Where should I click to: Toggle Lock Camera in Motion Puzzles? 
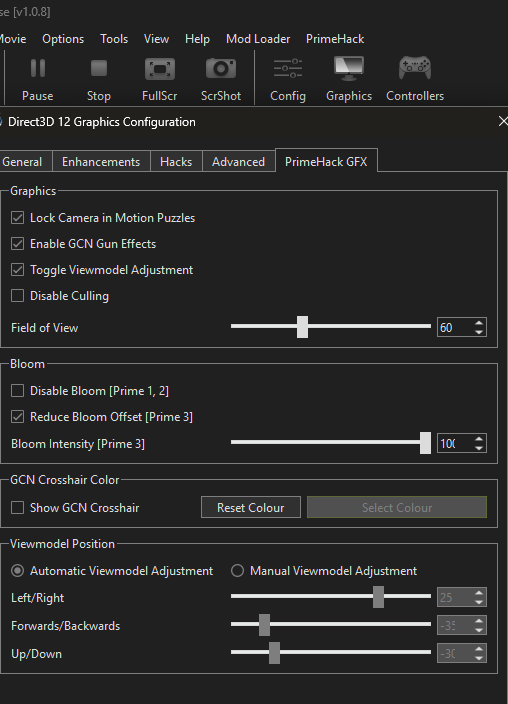pos(18,218)
